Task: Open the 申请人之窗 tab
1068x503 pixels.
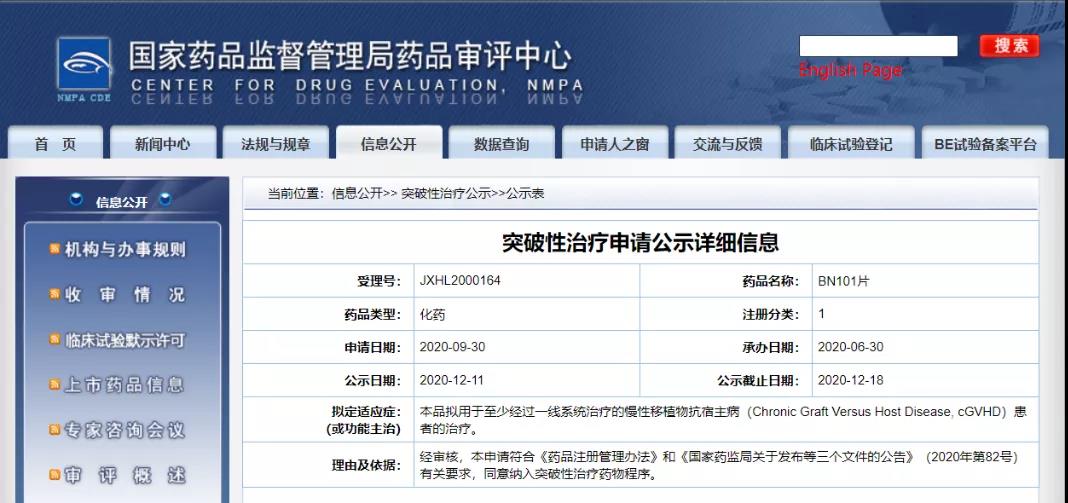Action: click(614, 144)
